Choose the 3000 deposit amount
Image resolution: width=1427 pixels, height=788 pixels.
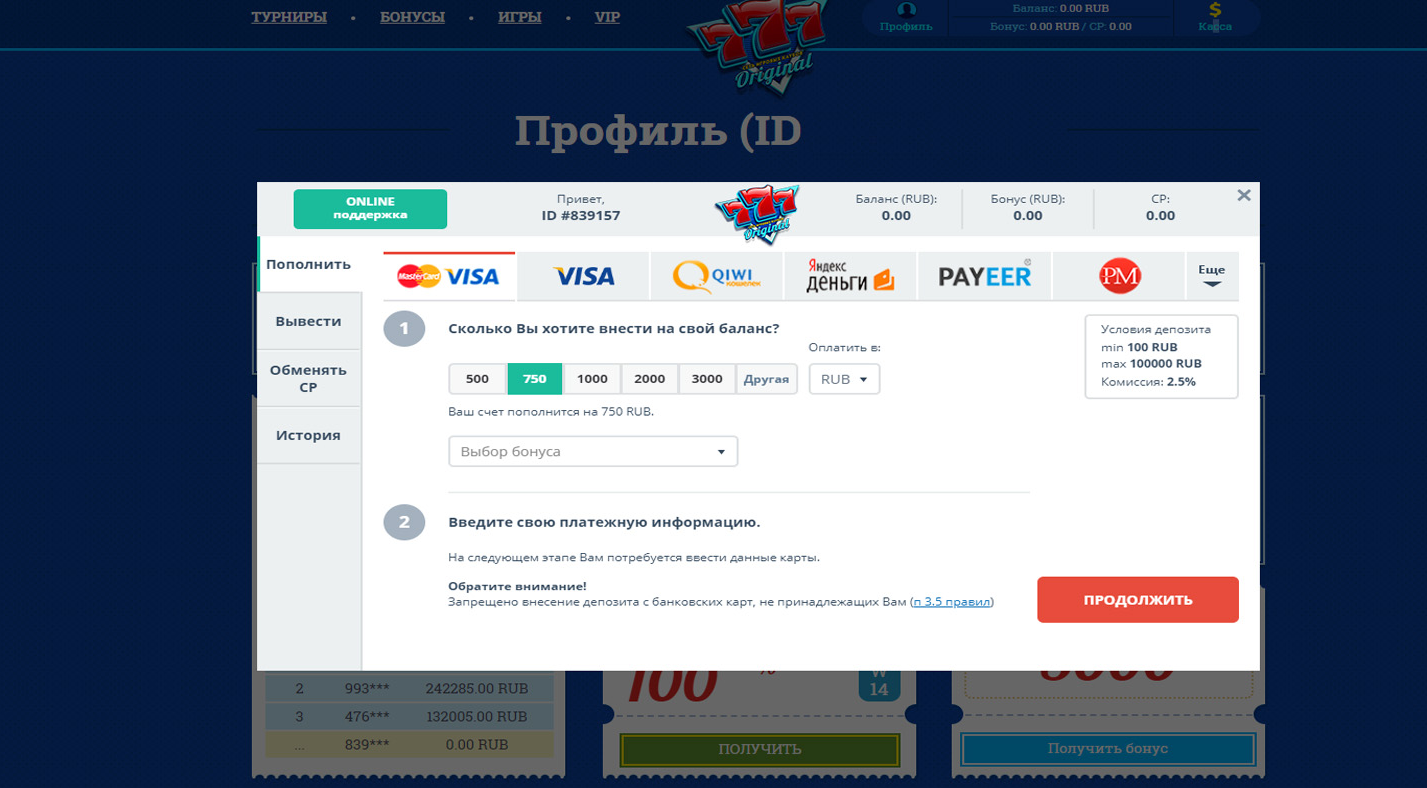coord(707,379)
